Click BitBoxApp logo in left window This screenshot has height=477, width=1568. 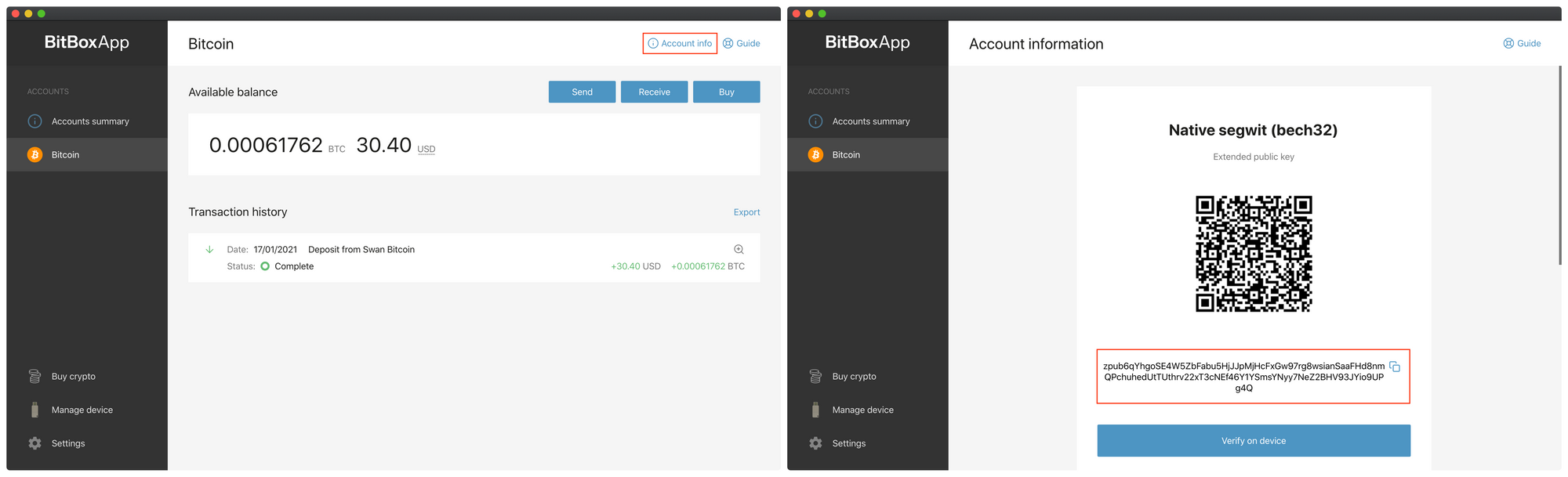[x=87, y=42]
